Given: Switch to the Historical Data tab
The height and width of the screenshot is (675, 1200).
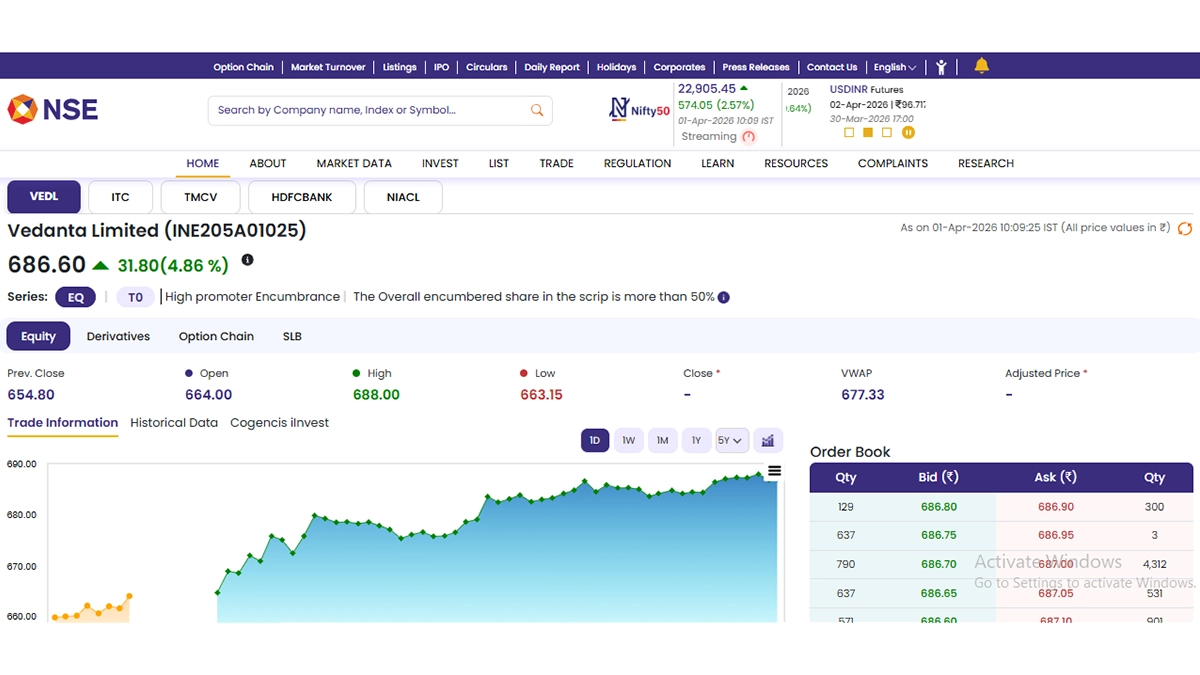Looking at the screenshot, I should (174, 423).
